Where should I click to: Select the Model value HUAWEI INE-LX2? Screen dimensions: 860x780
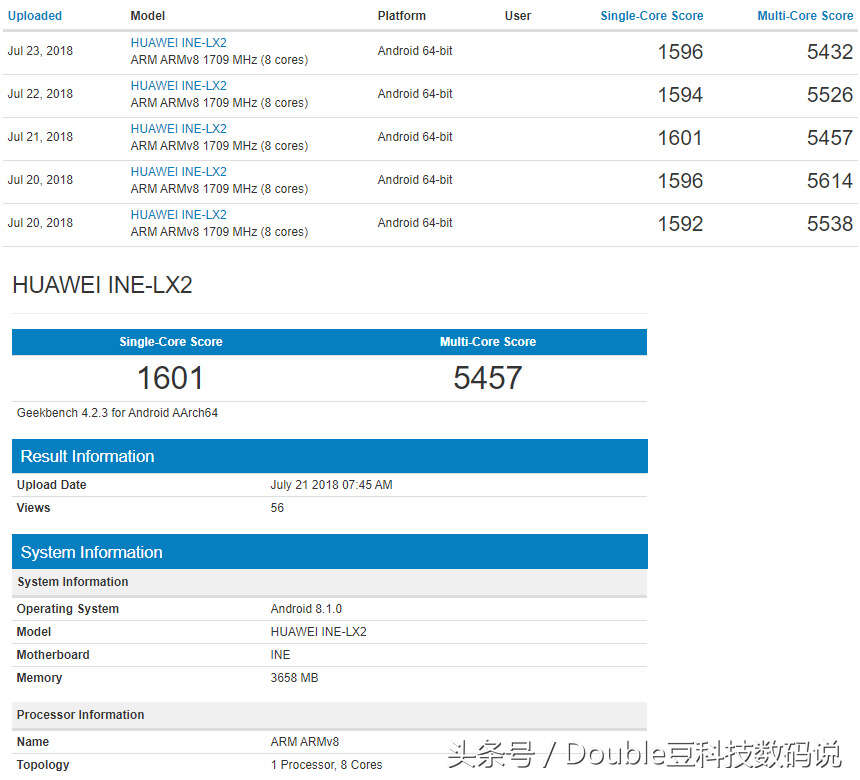[319, 632]
